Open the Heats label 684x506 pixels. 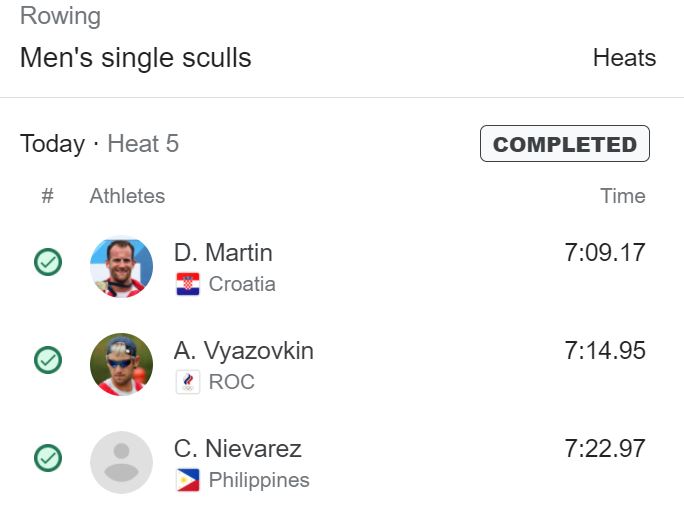pyautogui.click(x=624, y=58)
